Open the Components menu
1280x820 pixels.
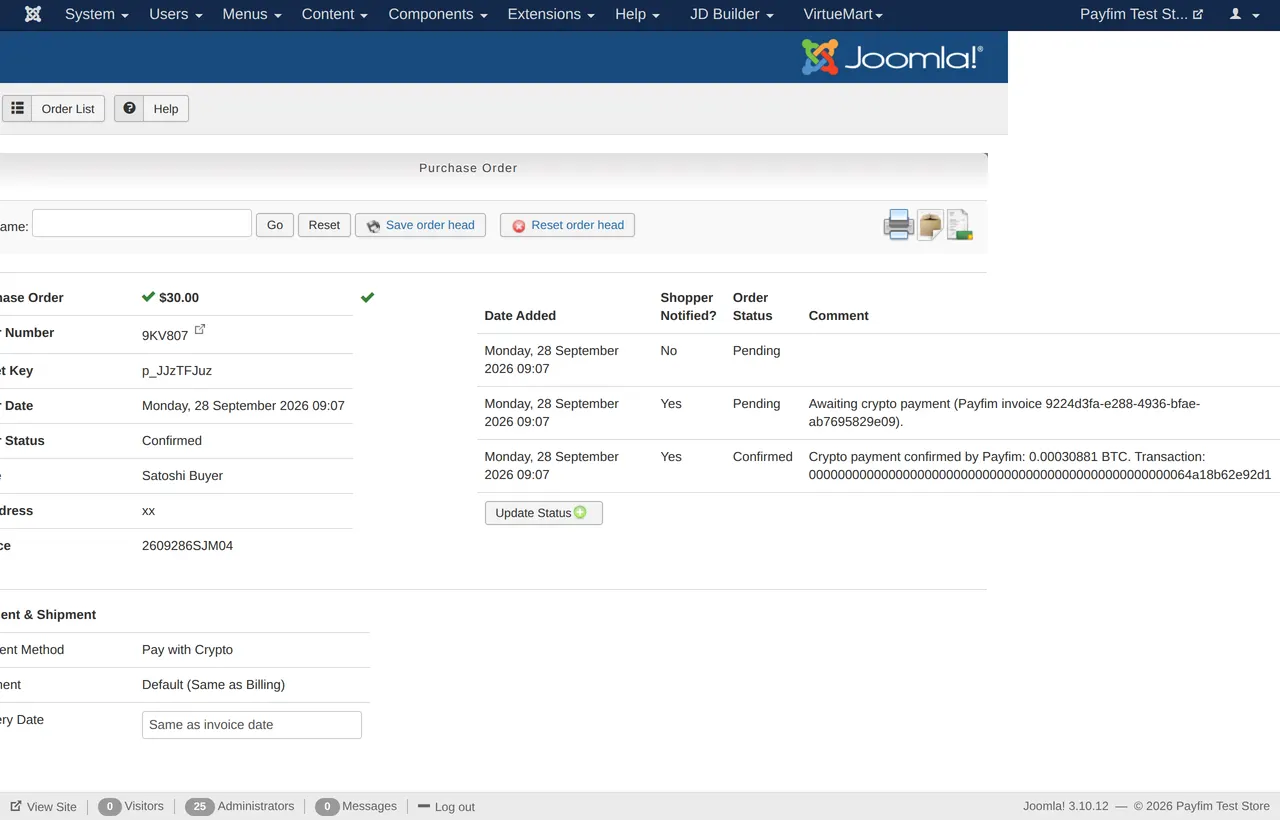(438, 14)
